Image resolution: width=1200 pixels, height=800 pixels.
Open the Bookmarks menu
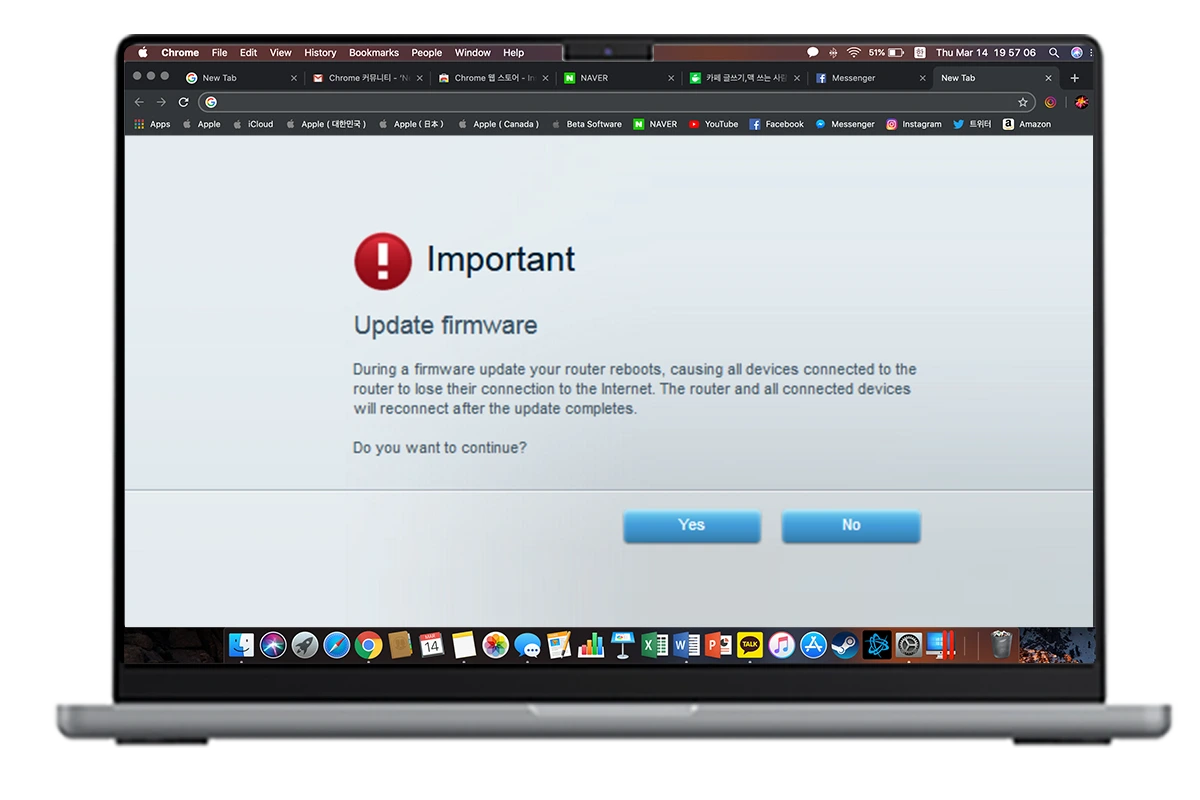(373, 53)
